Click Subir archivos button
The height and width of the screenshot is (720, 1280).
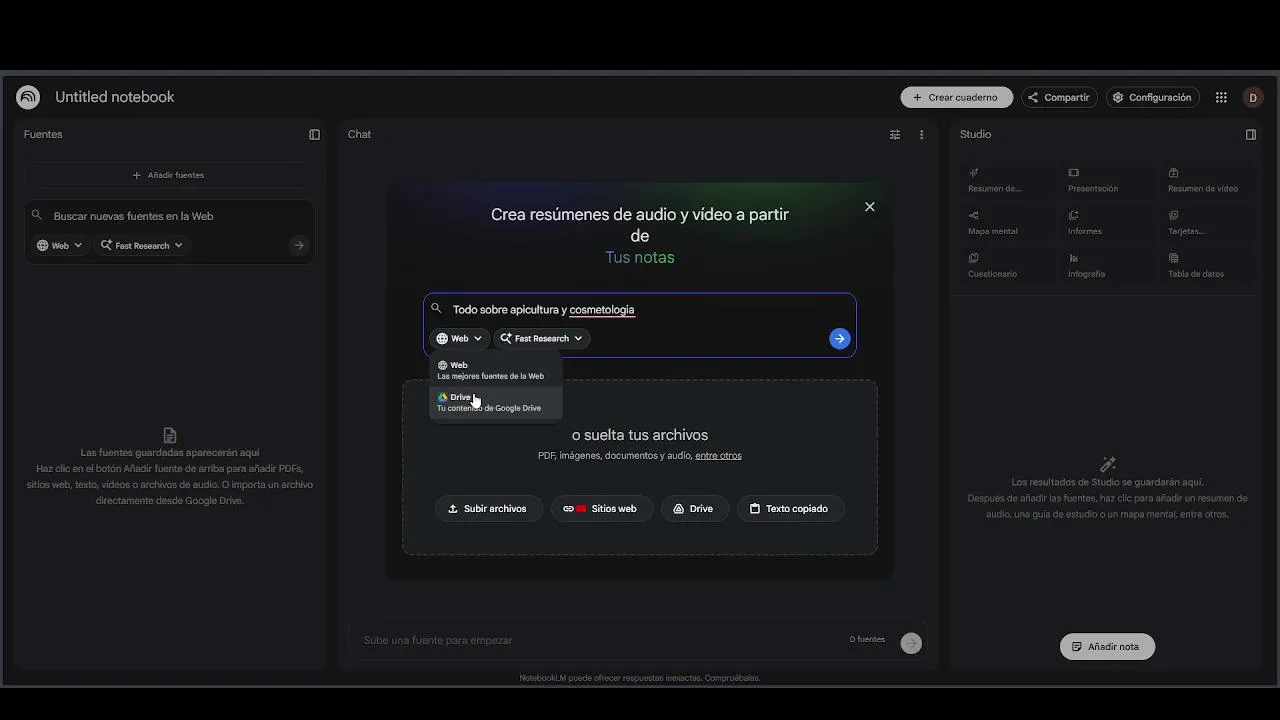point(488,509)
